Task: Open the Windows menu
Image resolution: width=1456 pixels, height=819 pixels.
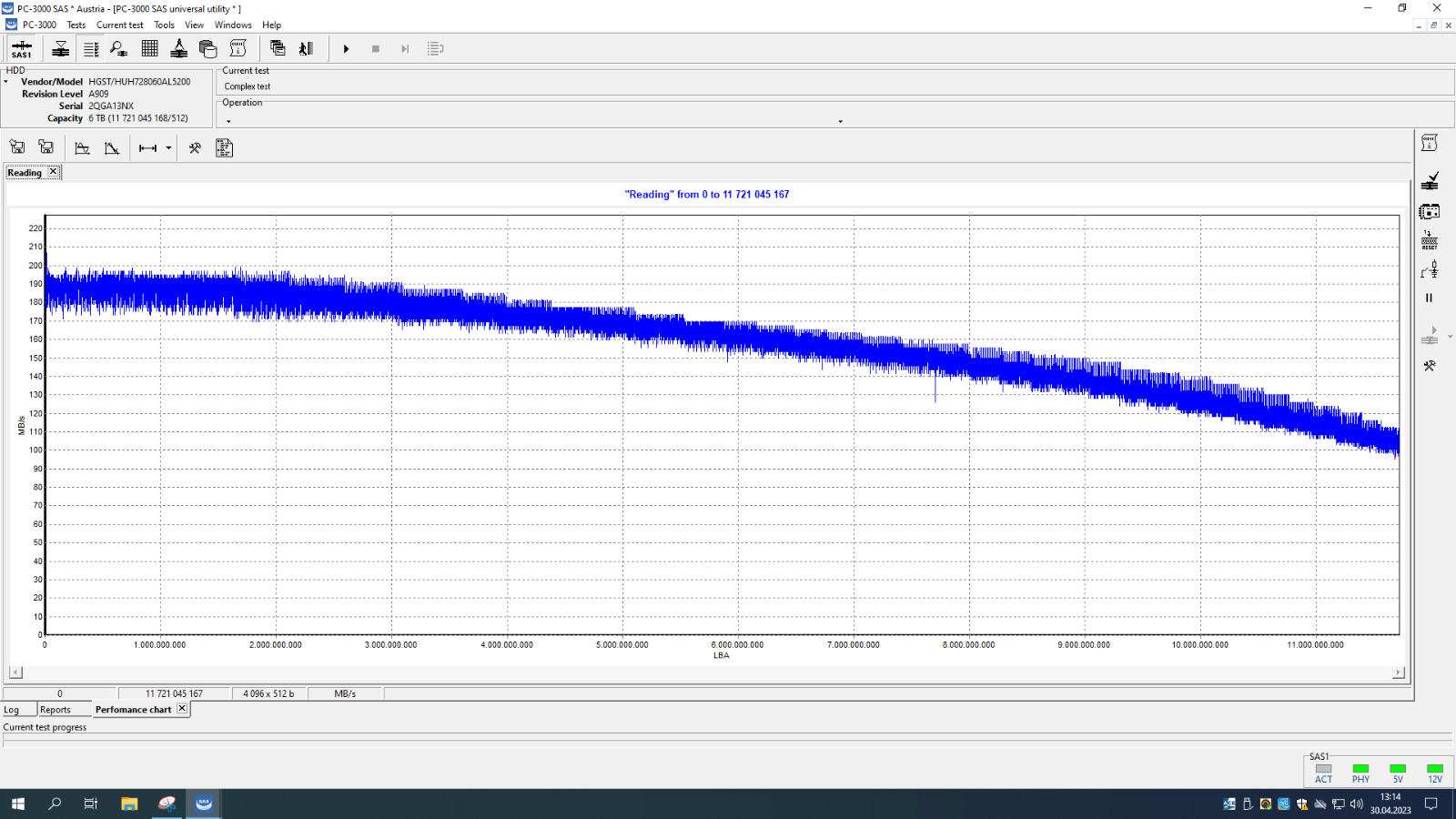Action: coord(233,25)
